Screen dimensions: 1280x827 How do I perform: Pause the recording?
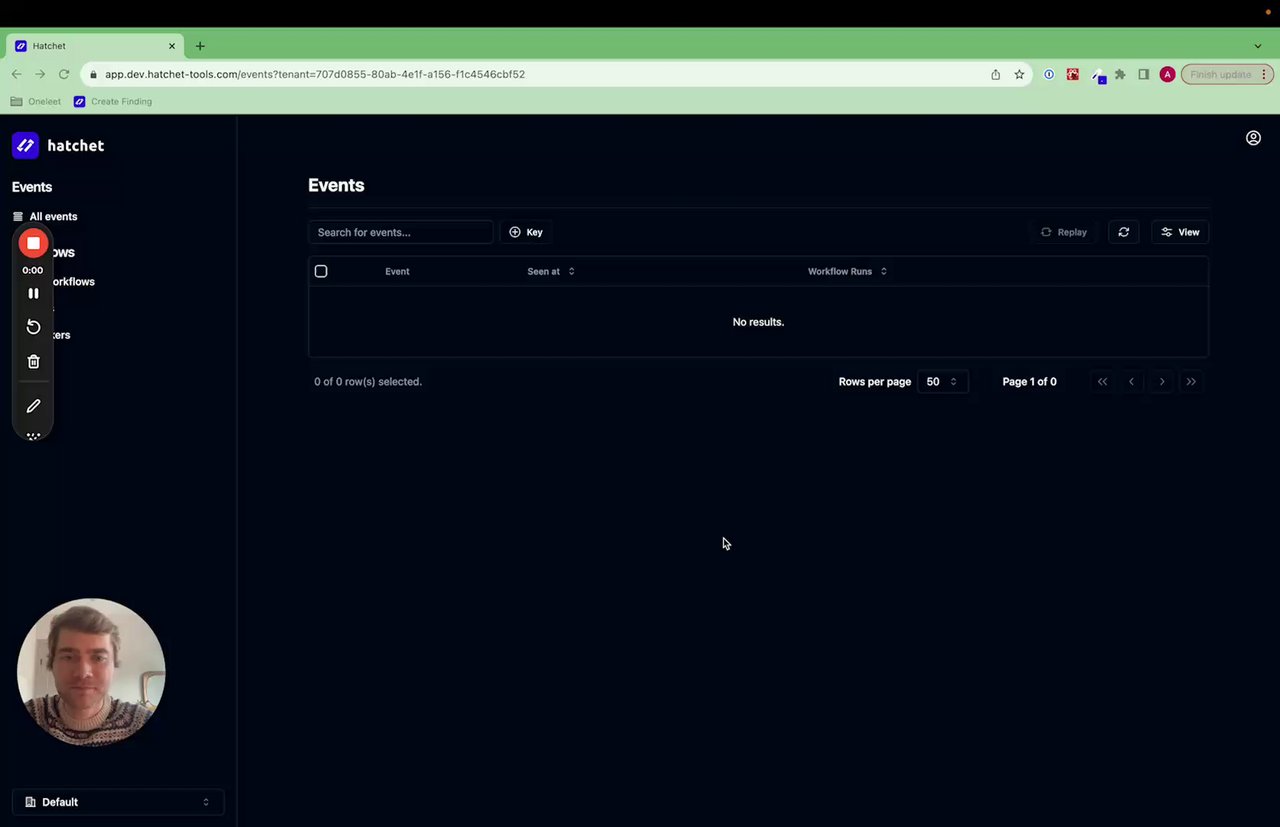[33, 293]
